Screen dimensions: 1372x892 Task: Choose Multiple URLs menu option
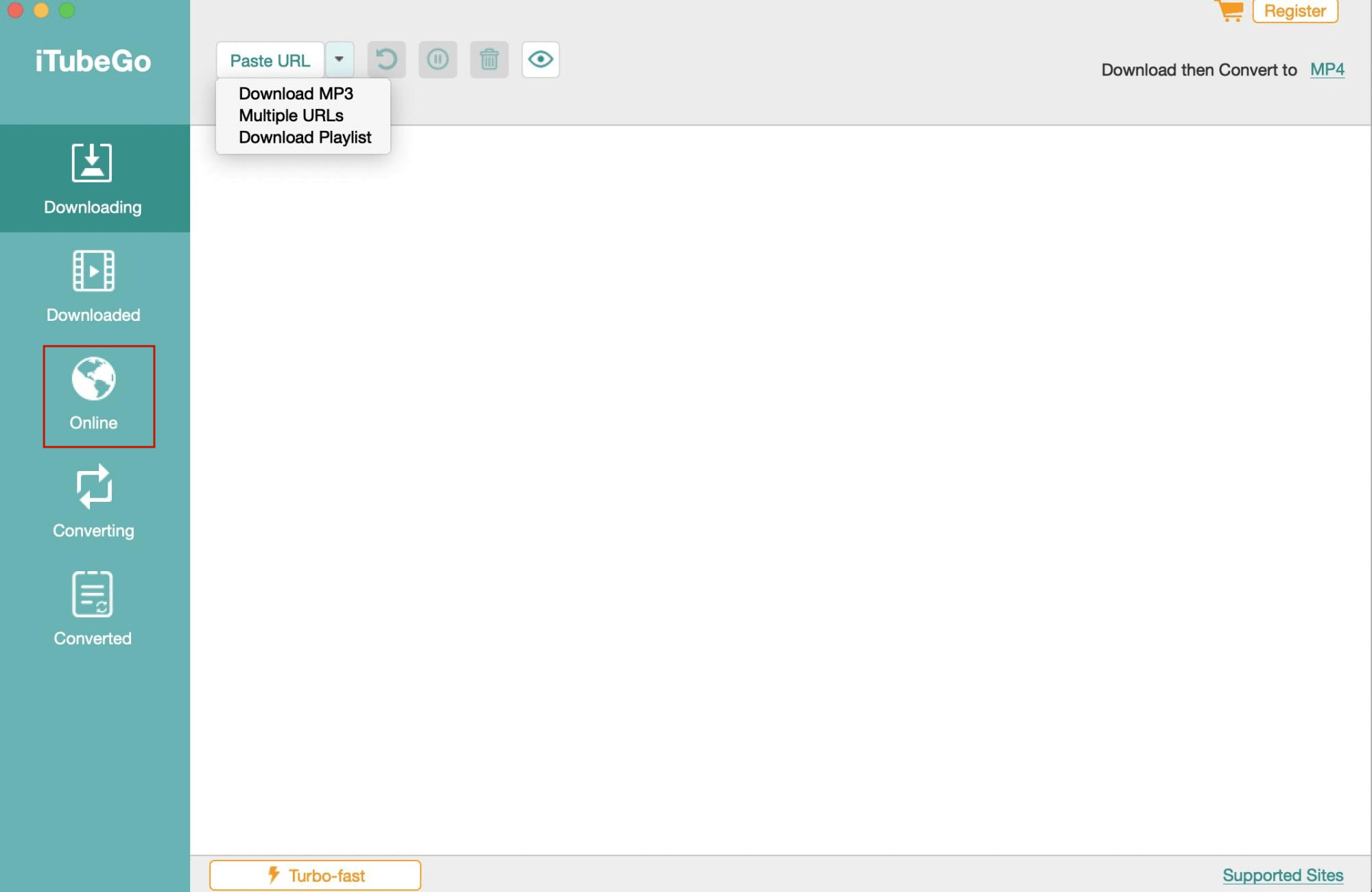coord(291,115)
